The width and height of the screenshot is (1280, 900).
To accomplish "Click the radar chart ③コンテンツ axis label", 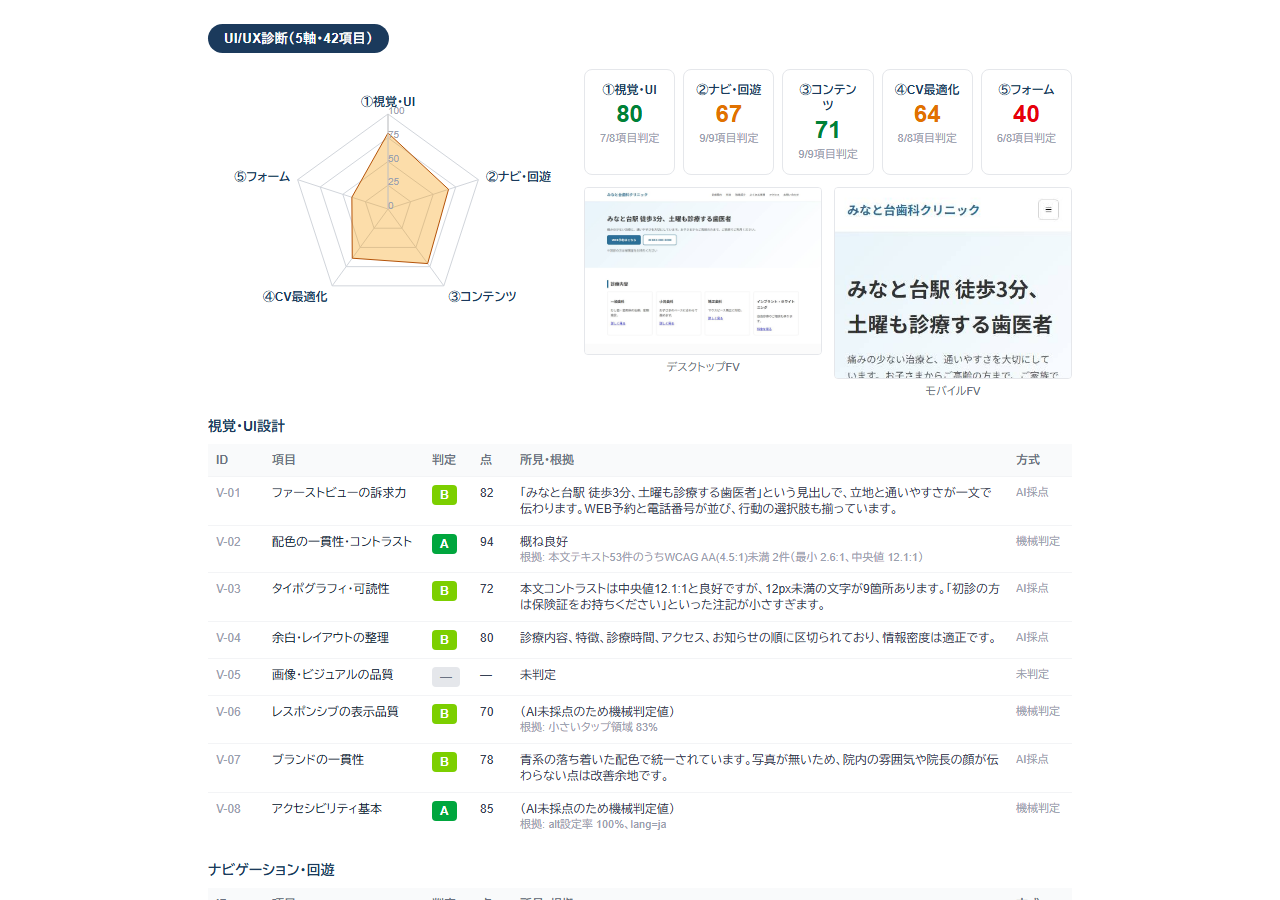I will pos(482,296).
